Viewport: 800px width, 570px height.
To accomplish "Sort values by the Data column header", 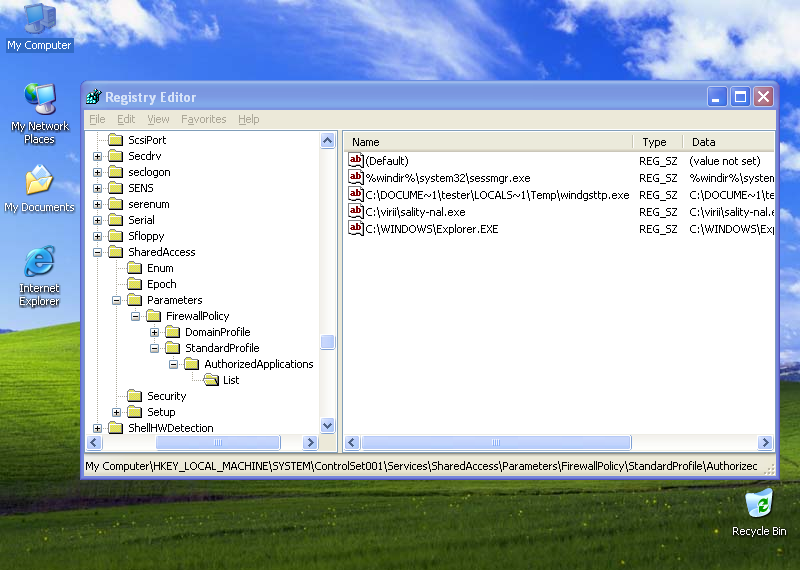I will tap(729, 142).
